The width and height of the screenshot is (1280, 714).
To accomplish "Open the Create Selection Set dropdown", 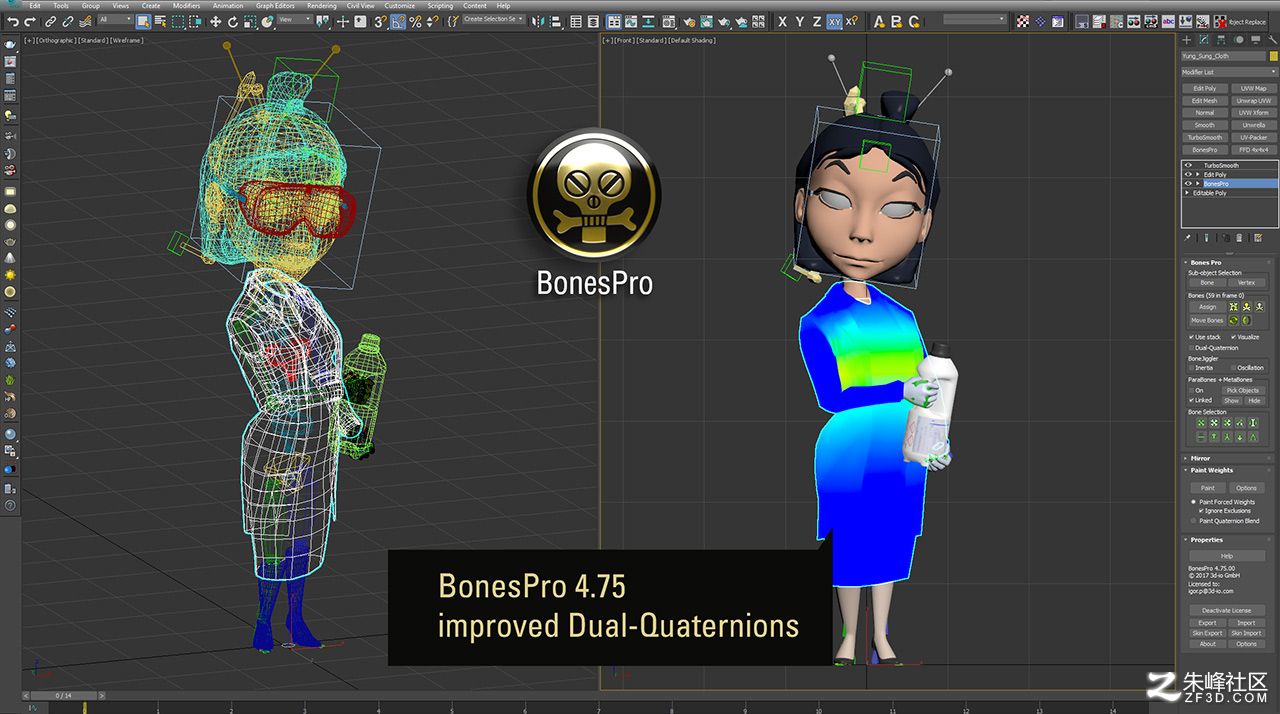I will (x=493, y=19).
